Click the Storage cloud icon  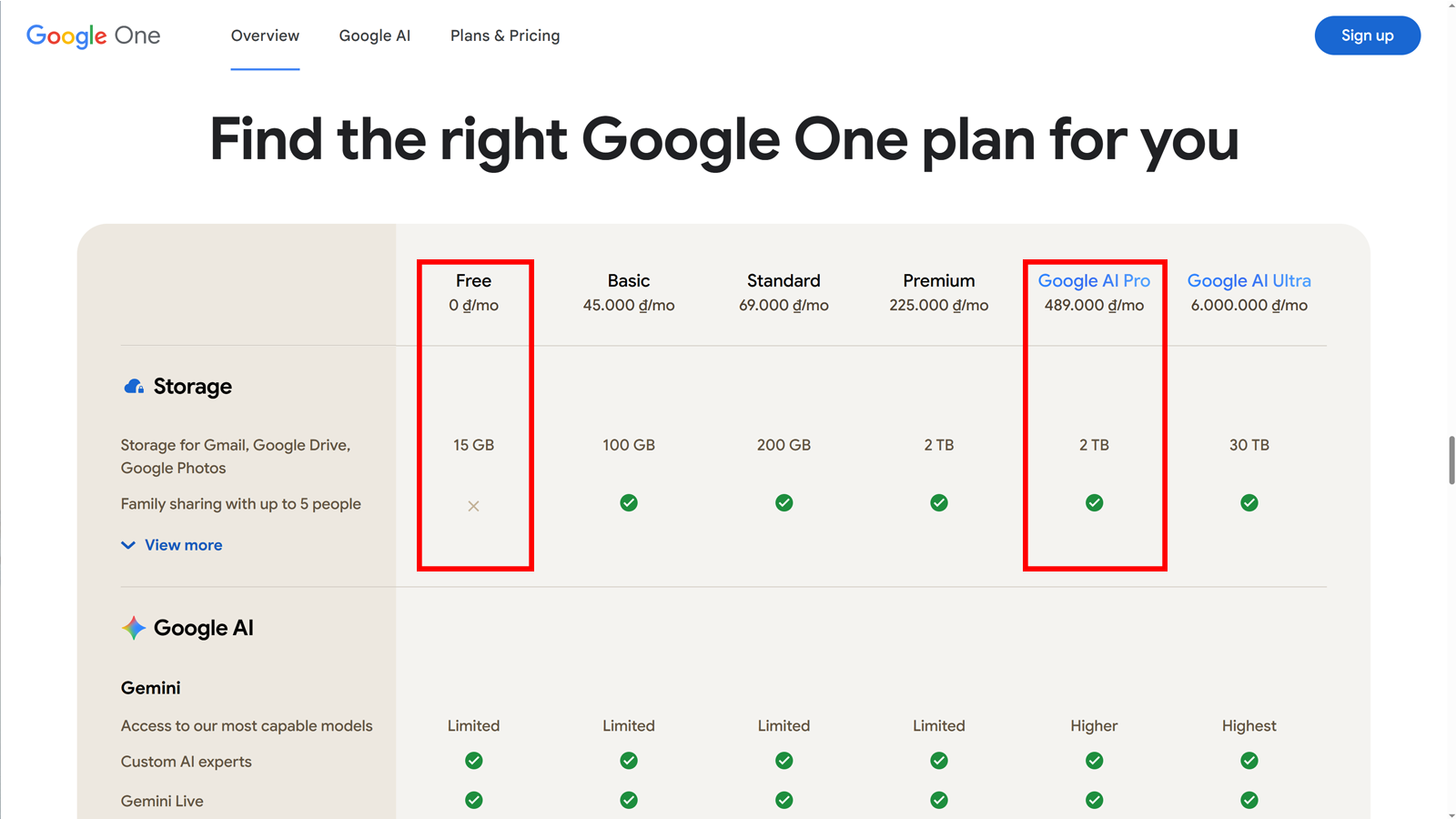click(134, 387)
